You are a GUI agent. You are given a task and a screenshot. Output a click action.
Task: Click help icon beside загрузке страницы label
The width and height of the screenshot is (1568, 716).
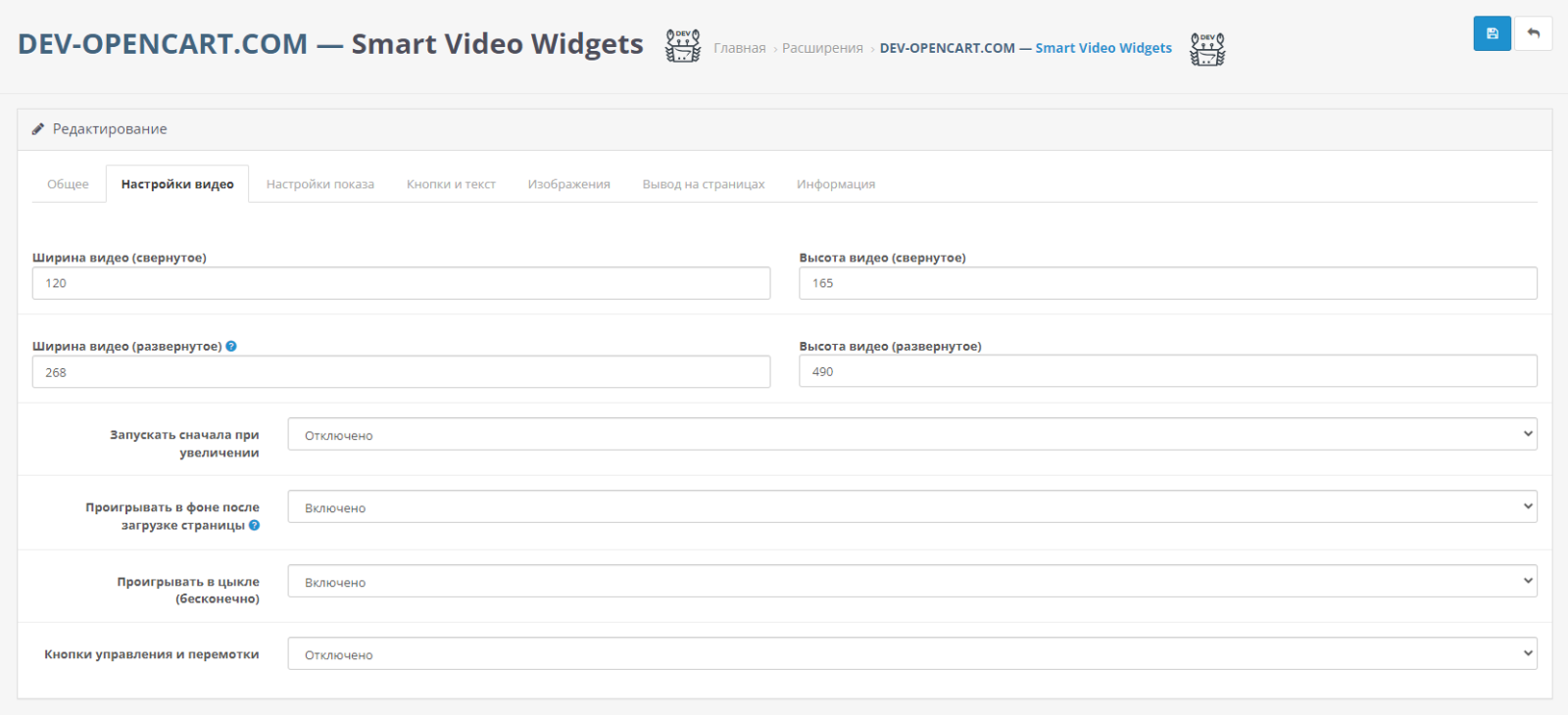tap(254, 525)
